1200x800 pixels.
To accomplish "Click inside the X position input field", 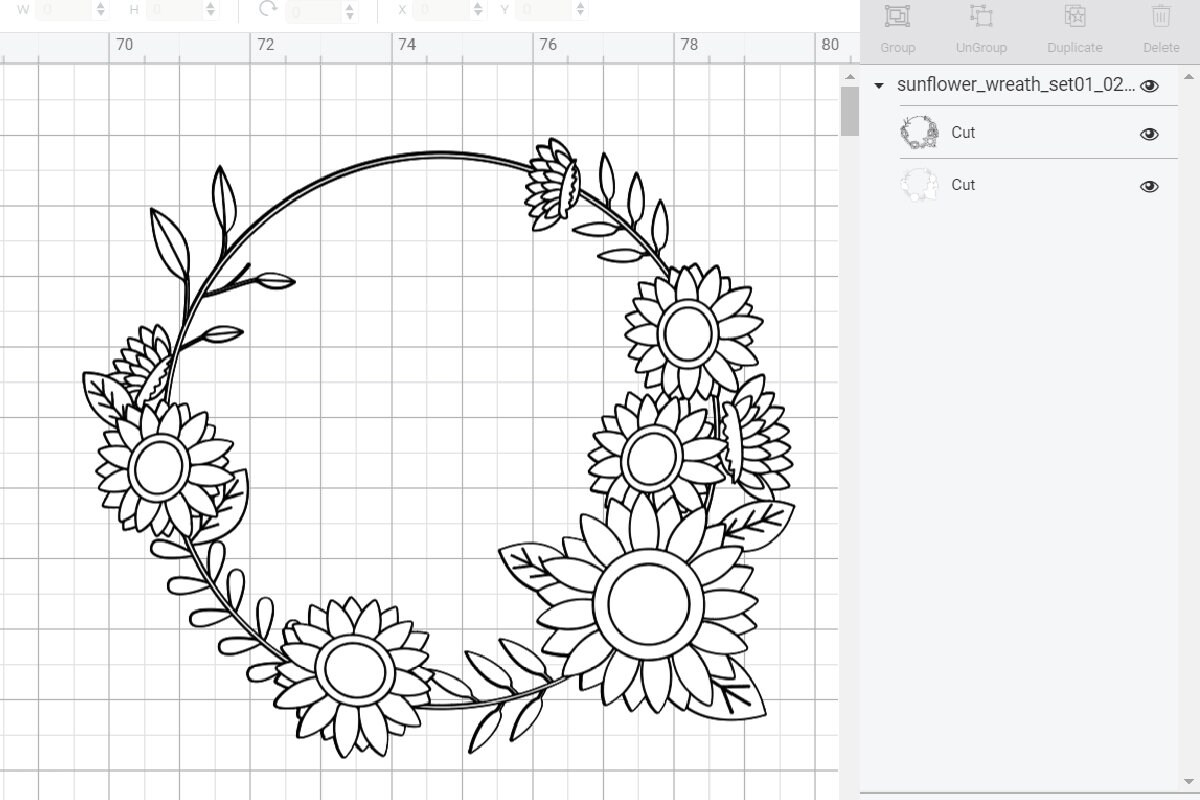I will [x=440, y=10].
